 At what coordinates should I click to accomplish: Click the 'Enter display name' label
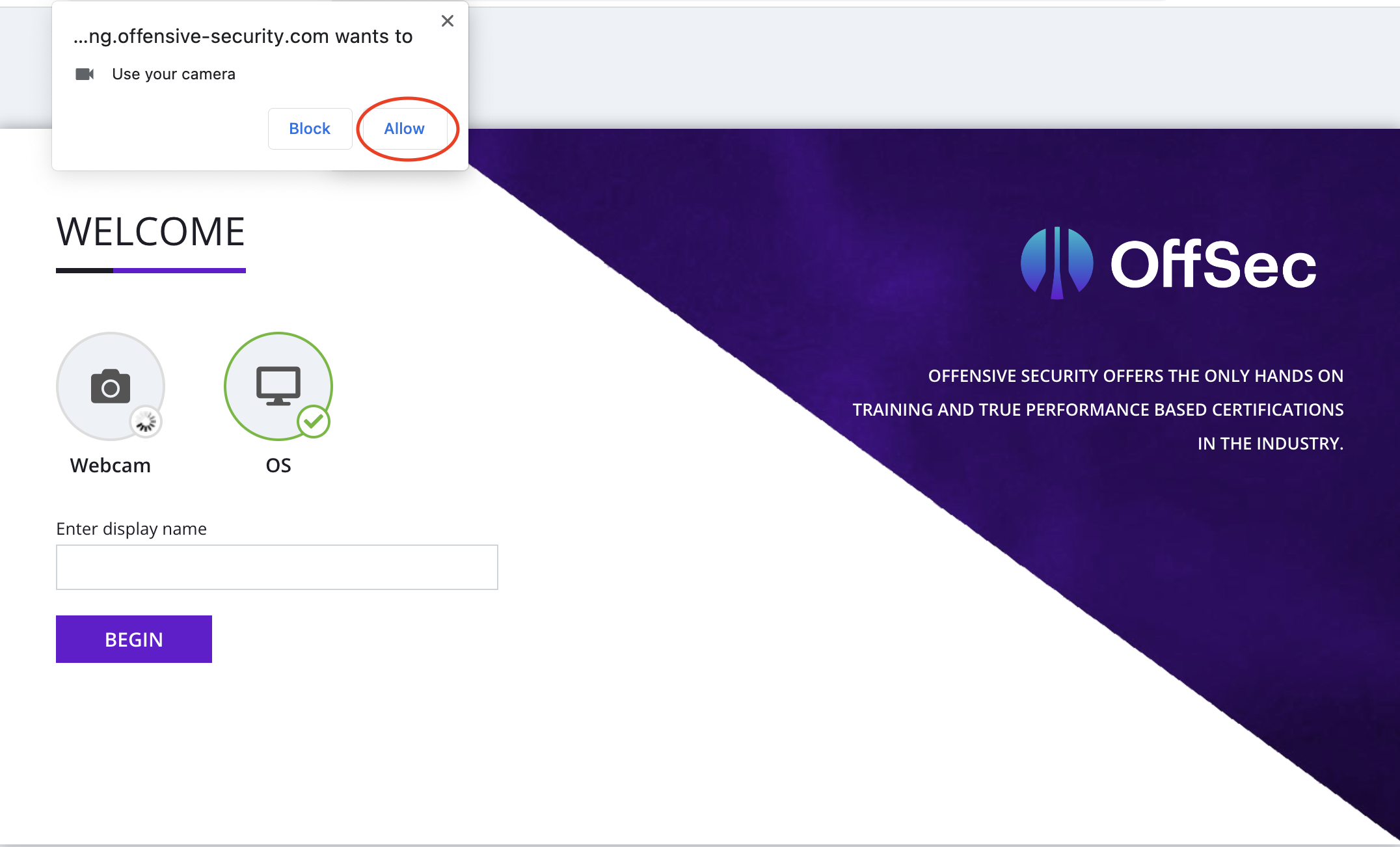click(x=131, y=529)
